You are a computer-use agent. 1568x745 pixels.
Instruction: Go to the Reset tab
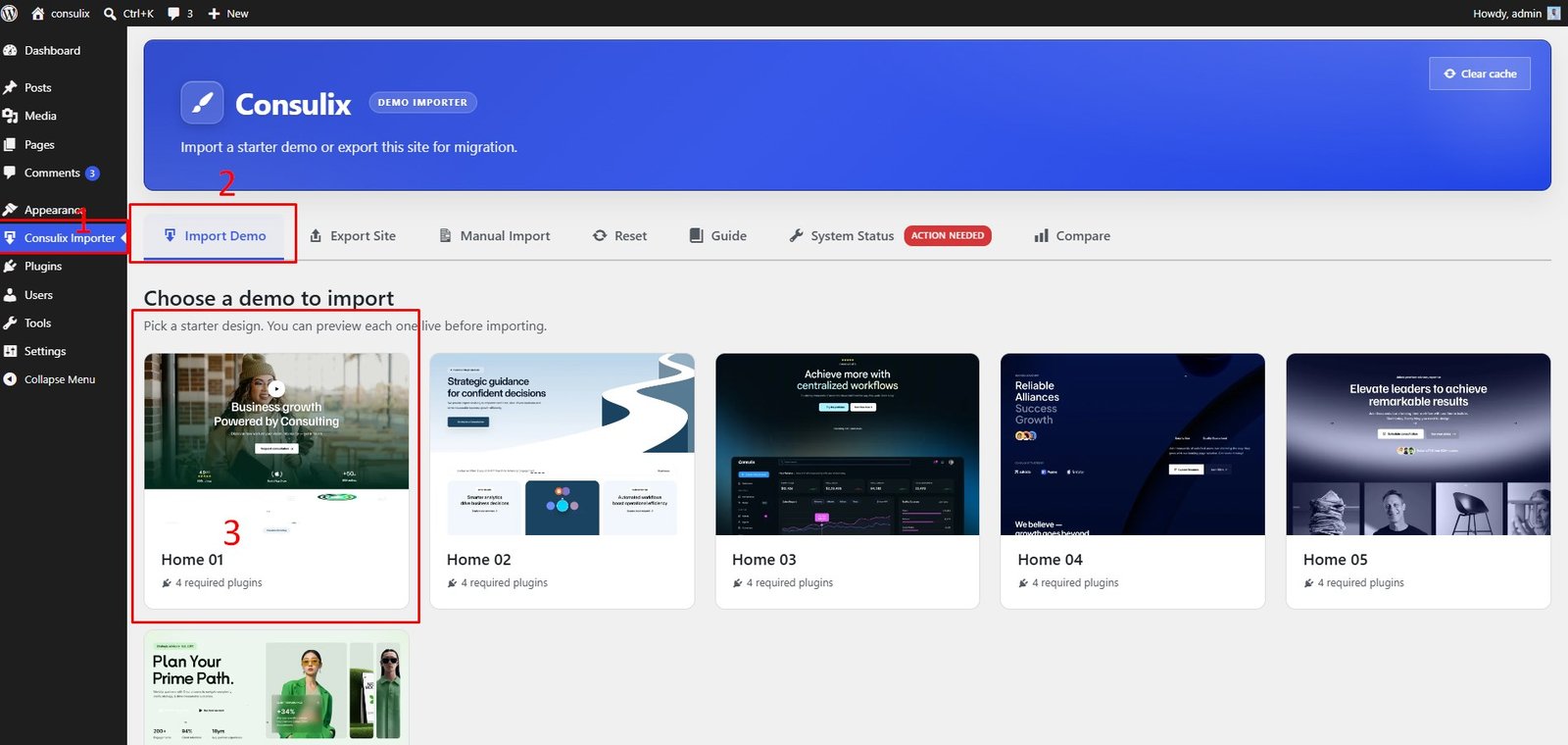coord(620,236)
